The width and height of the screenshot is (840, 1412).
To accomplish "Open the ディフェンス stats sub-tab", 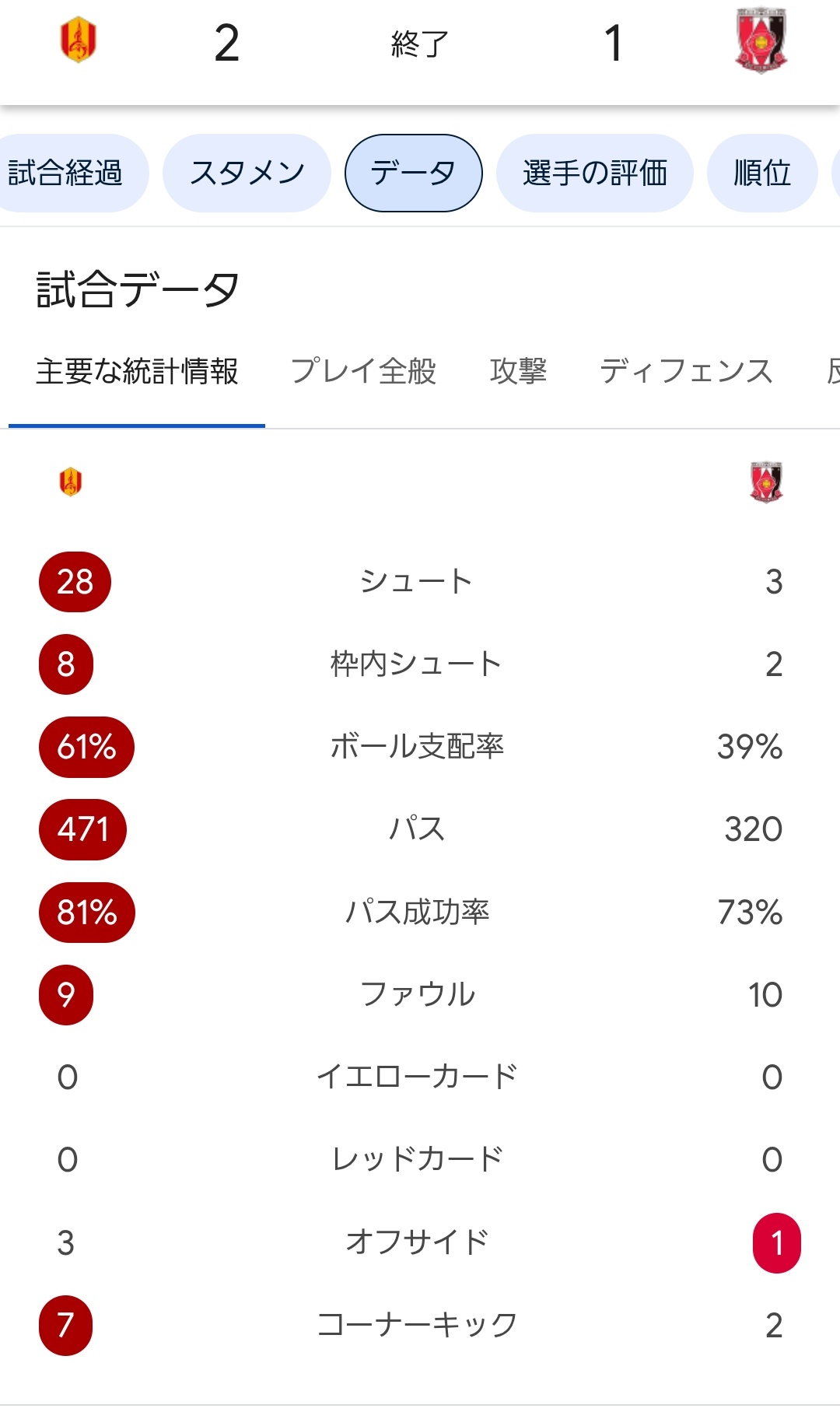I will (x=686, y=371).
